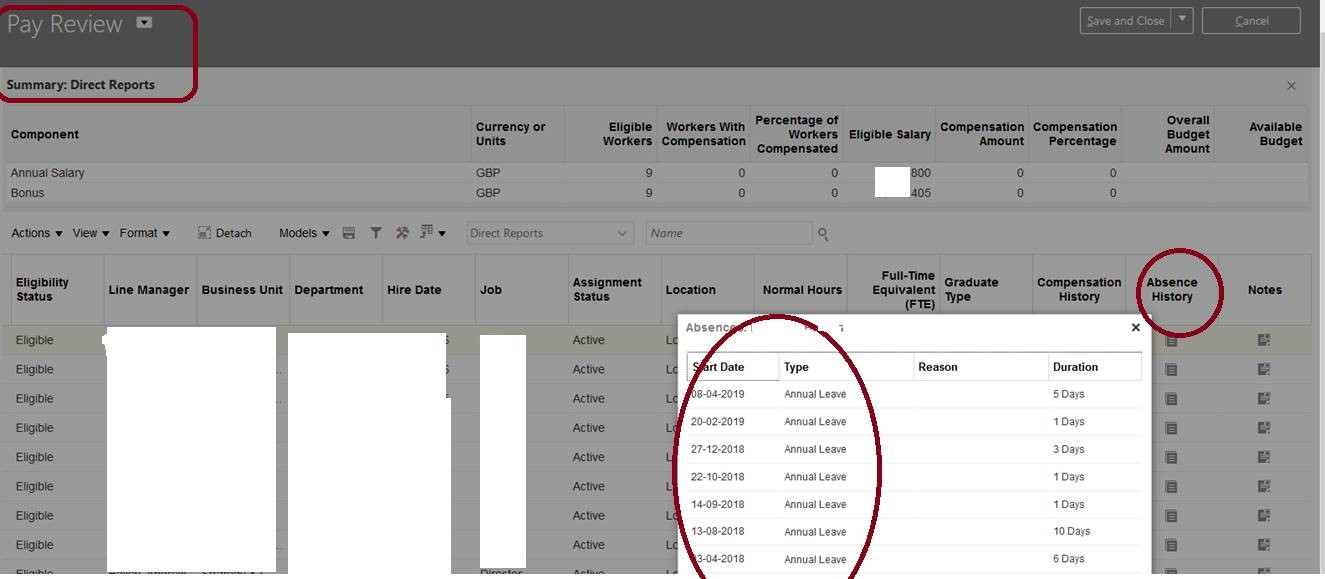Click the Type column header in popup
The image size is (1325, 579).
(846, 367)
